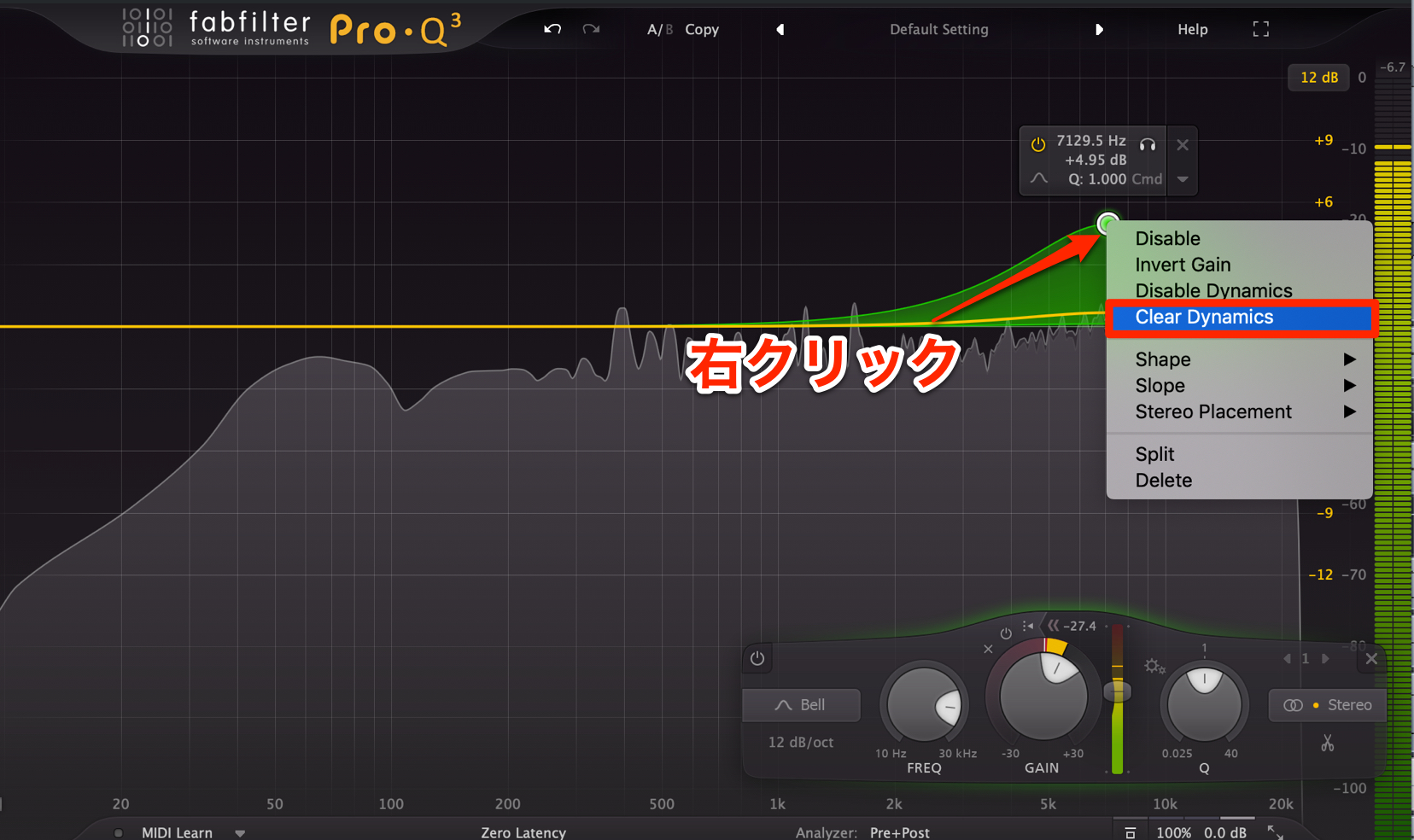Toggle band bypass power button in panel
The image size is (1414, 840).
coord(757,658)
